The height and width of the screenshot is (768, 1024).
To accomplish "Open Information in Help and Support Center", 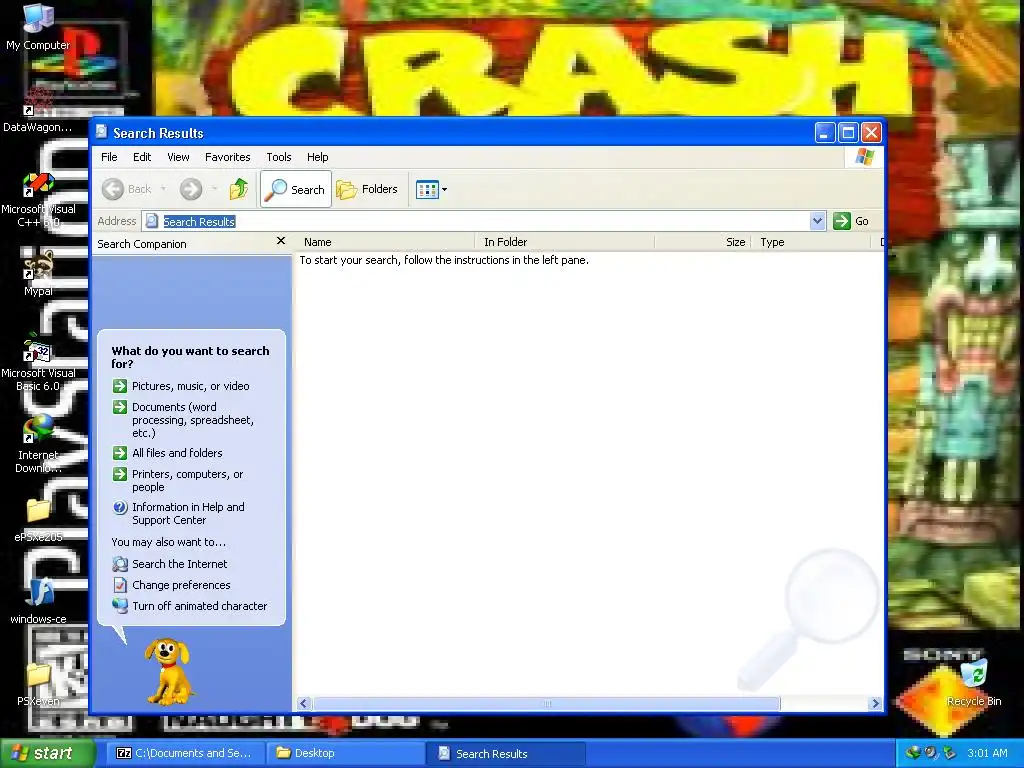I will pos(179,513).
